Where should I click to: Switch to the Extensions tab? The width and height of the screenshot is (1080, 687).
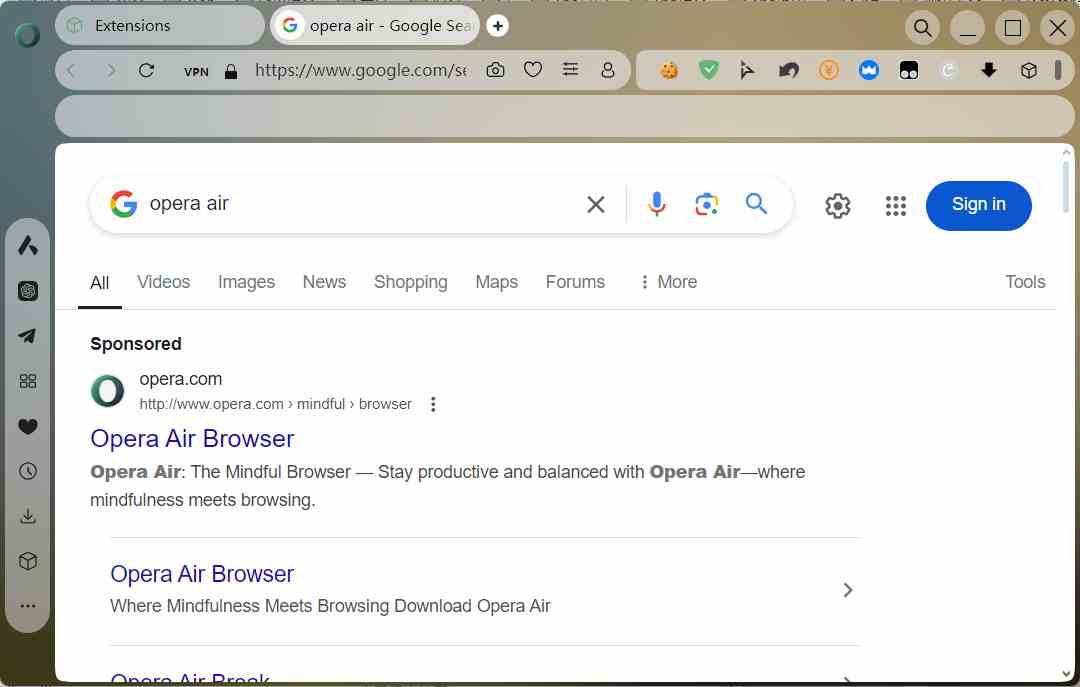(160, 25)
